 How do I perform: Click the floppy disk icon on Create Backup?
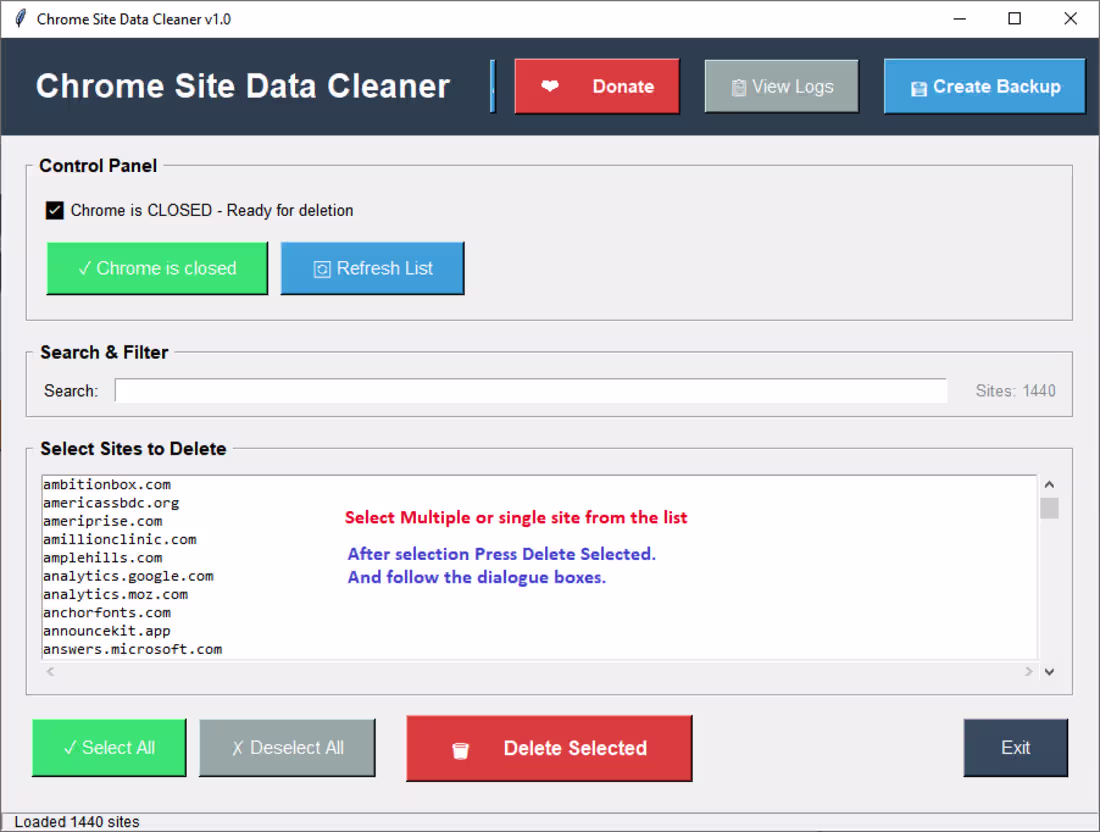(x=918, y=88)
